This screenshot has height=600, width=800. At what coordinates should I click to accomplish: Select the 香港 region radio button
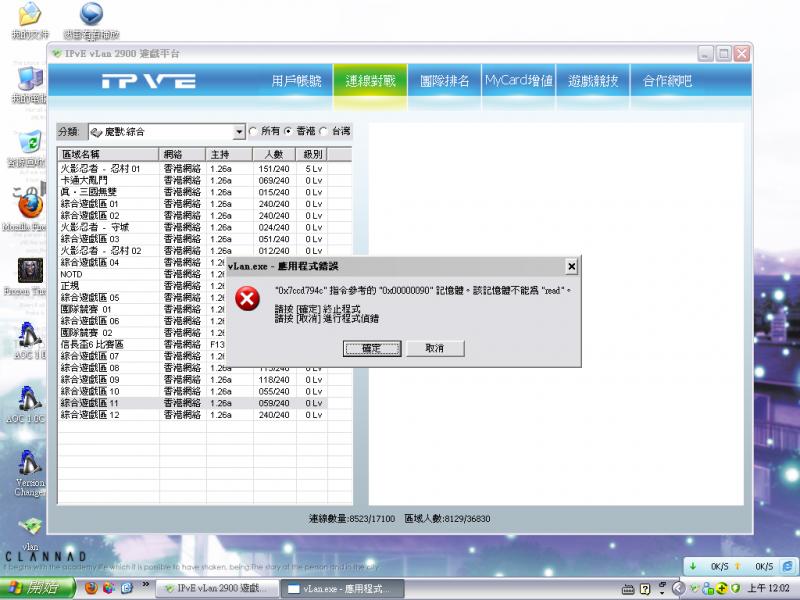290,131
